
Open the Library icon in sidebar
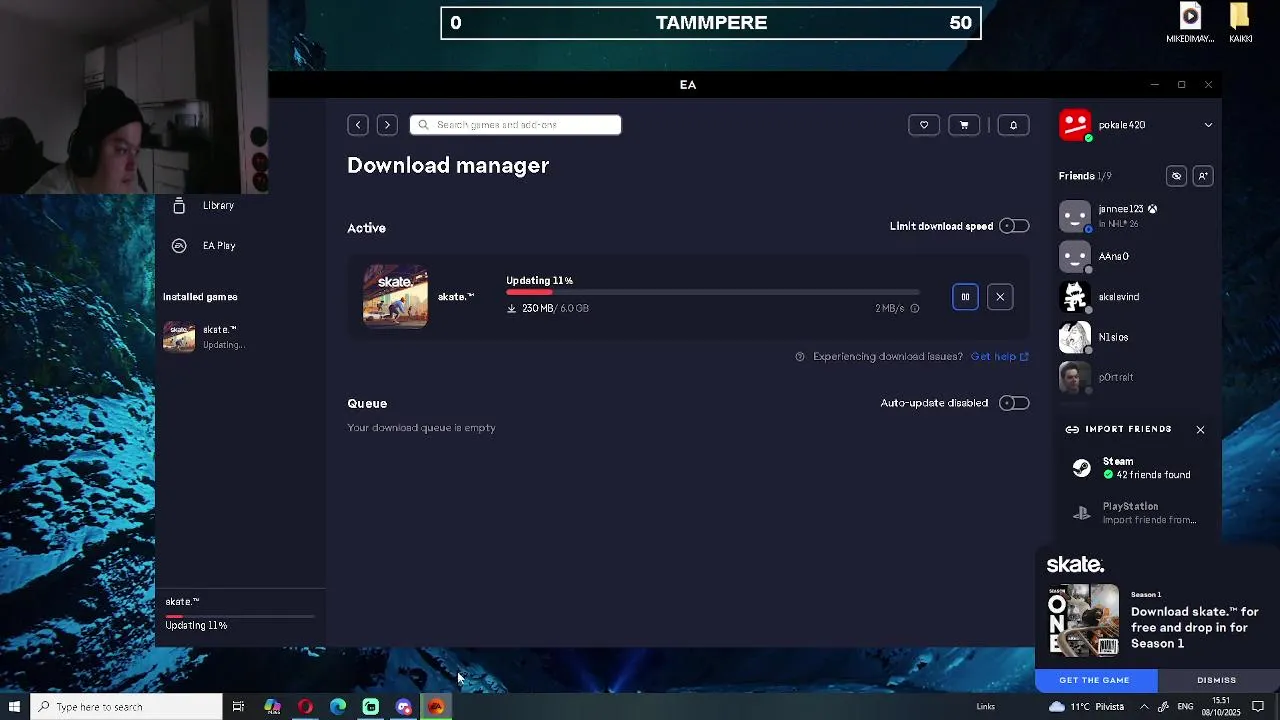179,206
